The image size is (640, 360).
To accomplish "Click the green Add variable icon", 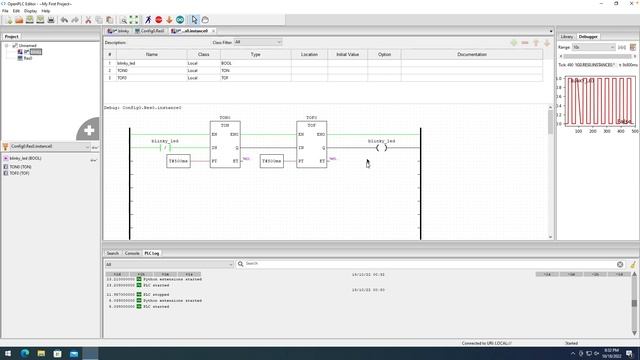I will tap(514, 42).
